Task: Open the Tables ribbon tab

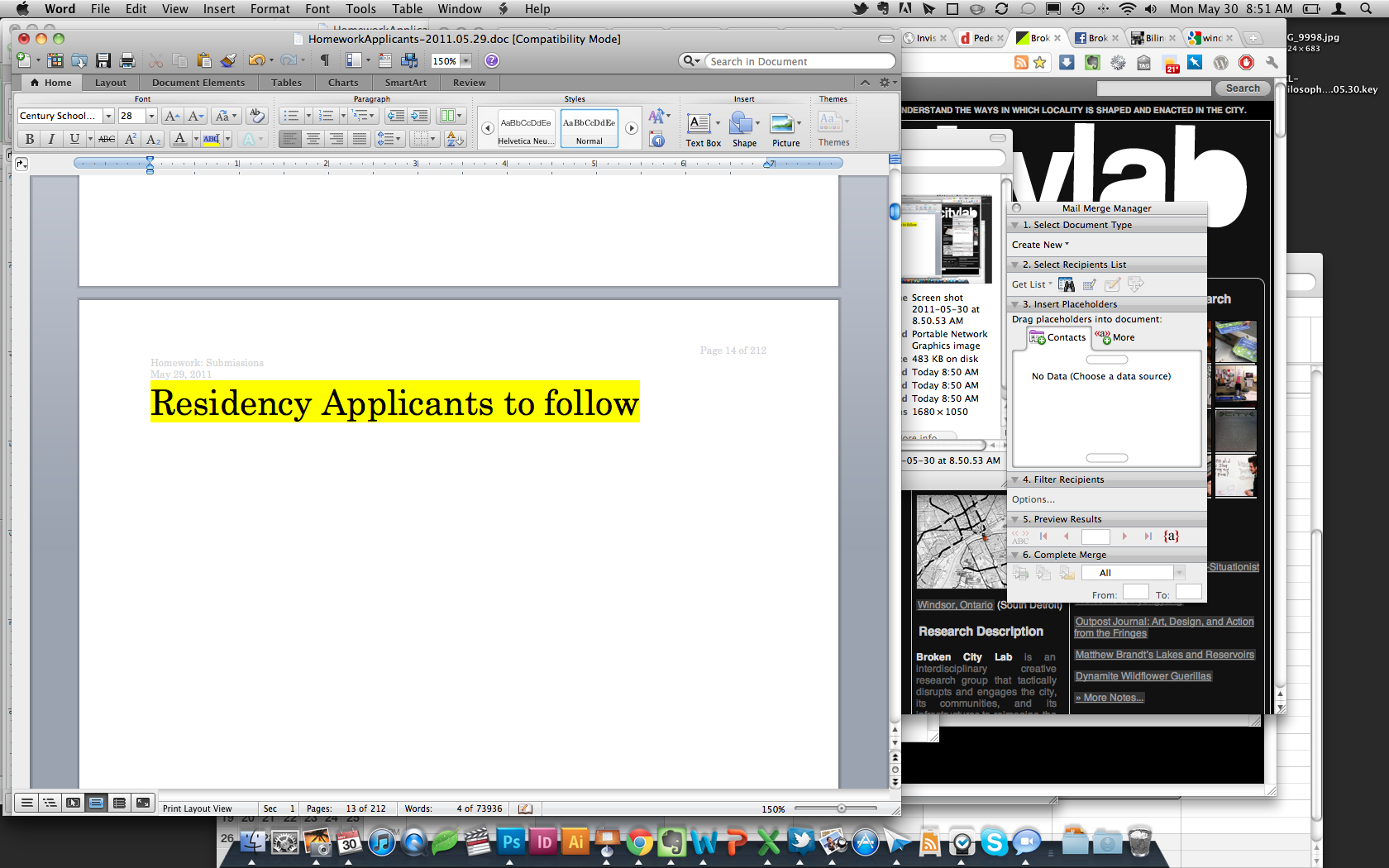Action: (x=286, y=83)
